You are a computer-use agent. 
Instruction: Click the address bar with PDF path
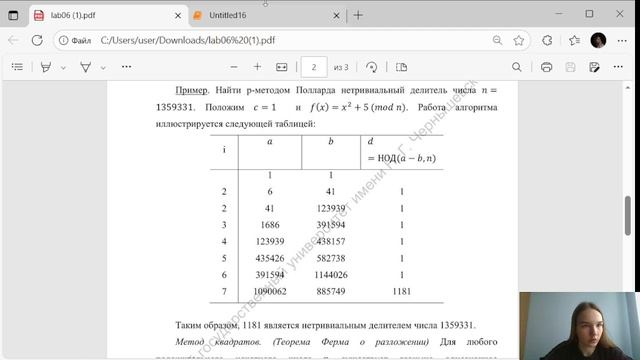tap(188, 40)
